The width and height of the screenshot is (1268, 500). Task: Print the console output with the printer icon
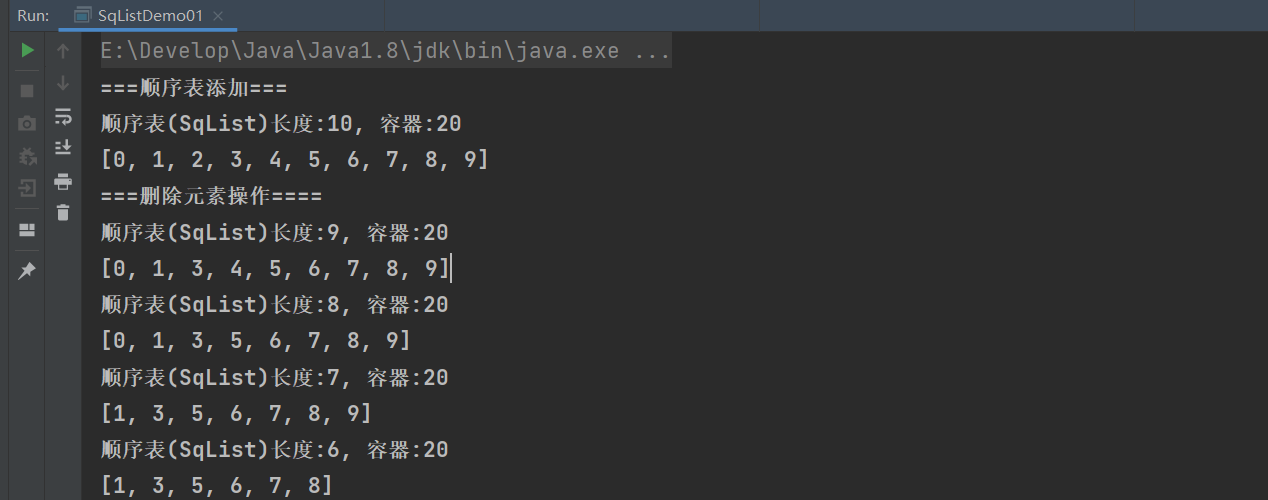63,181
